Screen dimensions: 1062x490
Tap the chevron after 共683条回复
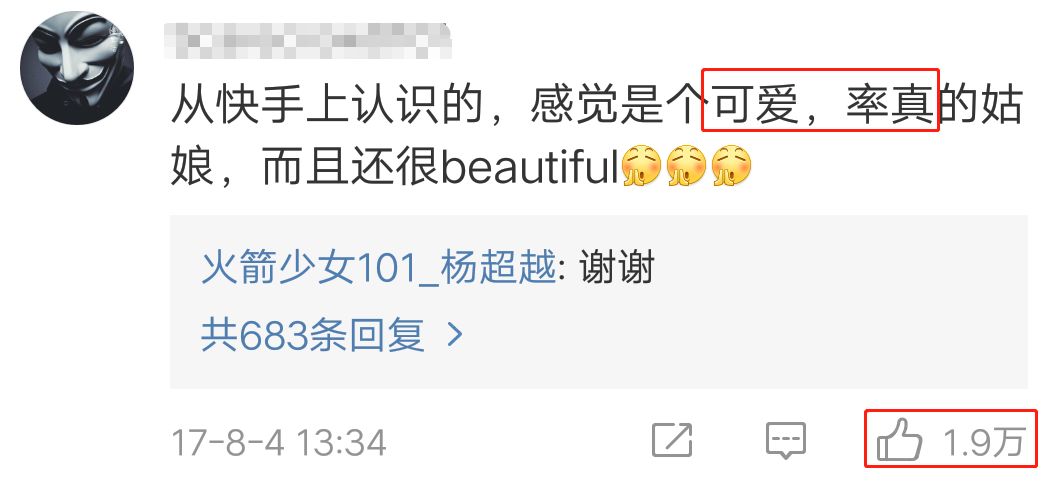pos(454,334)
